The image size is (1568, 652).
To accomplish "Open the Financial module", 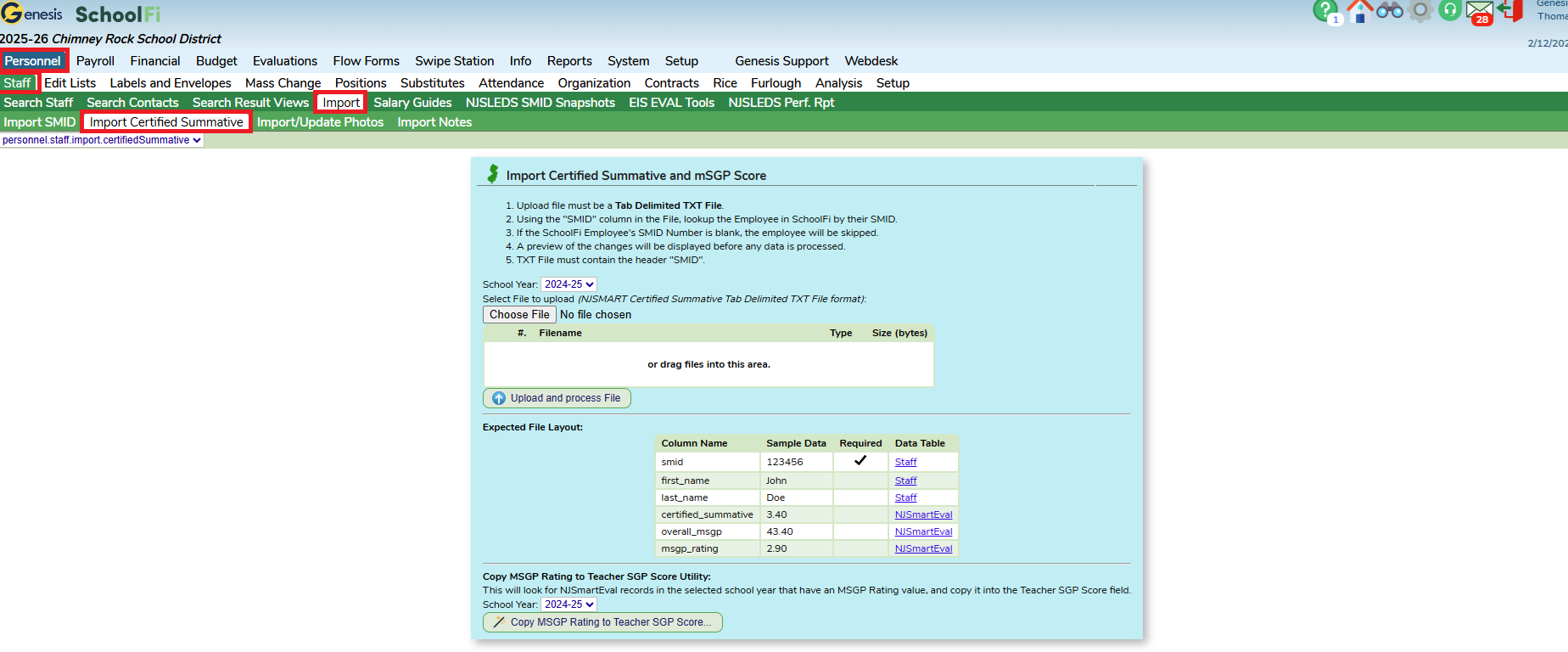I will (x=155, y=61).
